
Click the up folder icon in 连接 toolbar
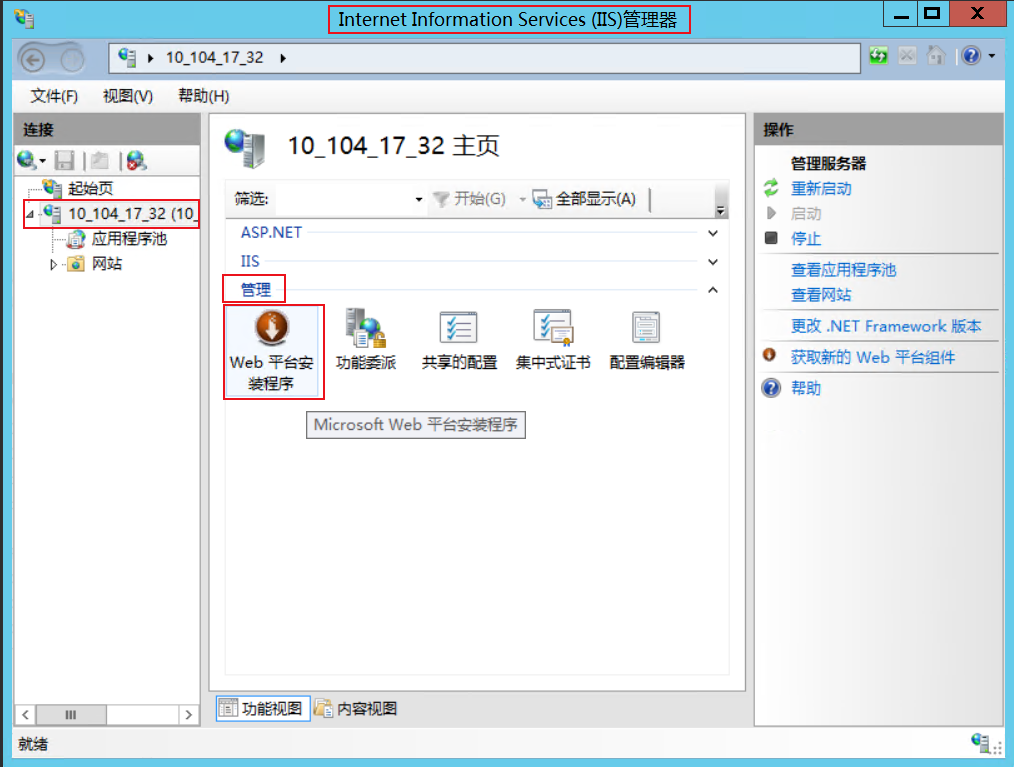point(100,160)
